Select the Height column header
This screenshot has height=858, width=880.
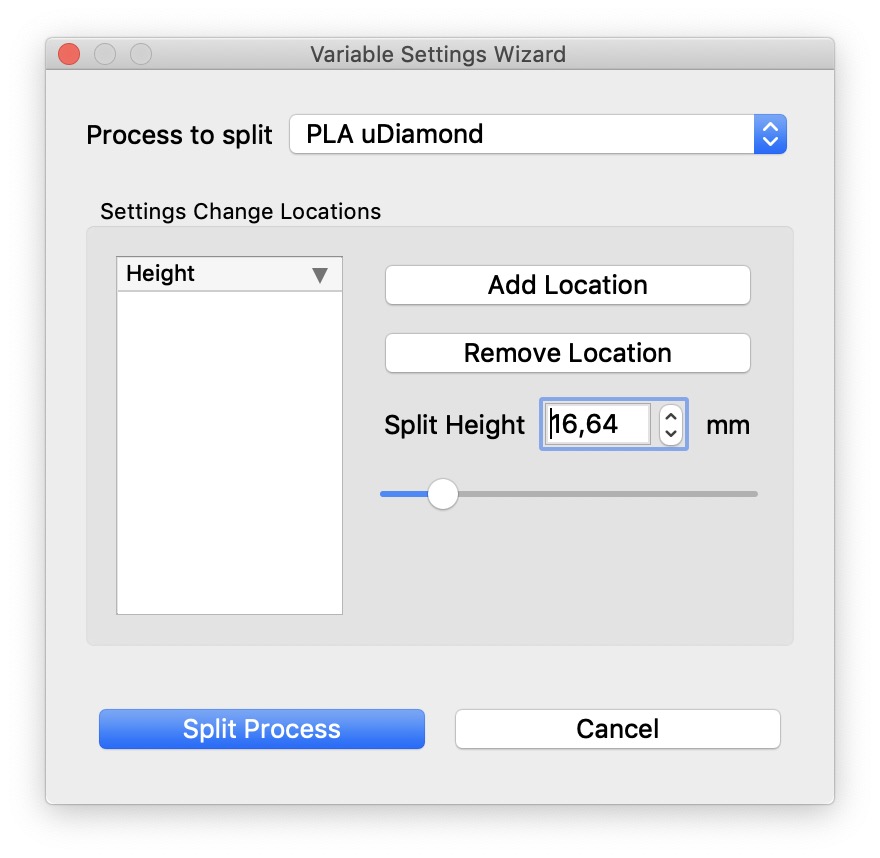click(200, 273)
